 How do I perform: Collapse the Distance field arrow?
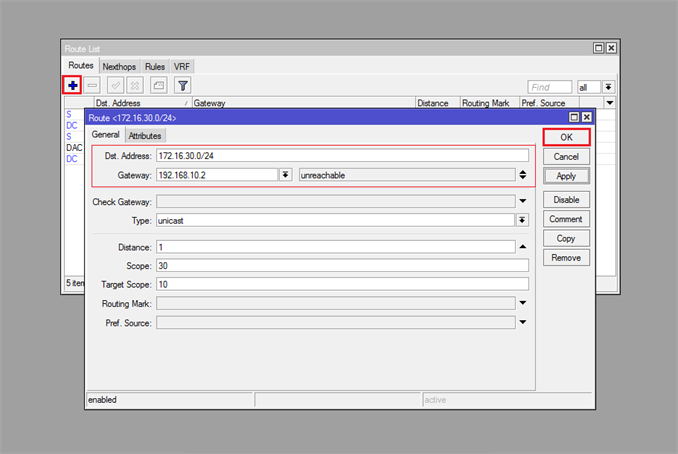523,247
